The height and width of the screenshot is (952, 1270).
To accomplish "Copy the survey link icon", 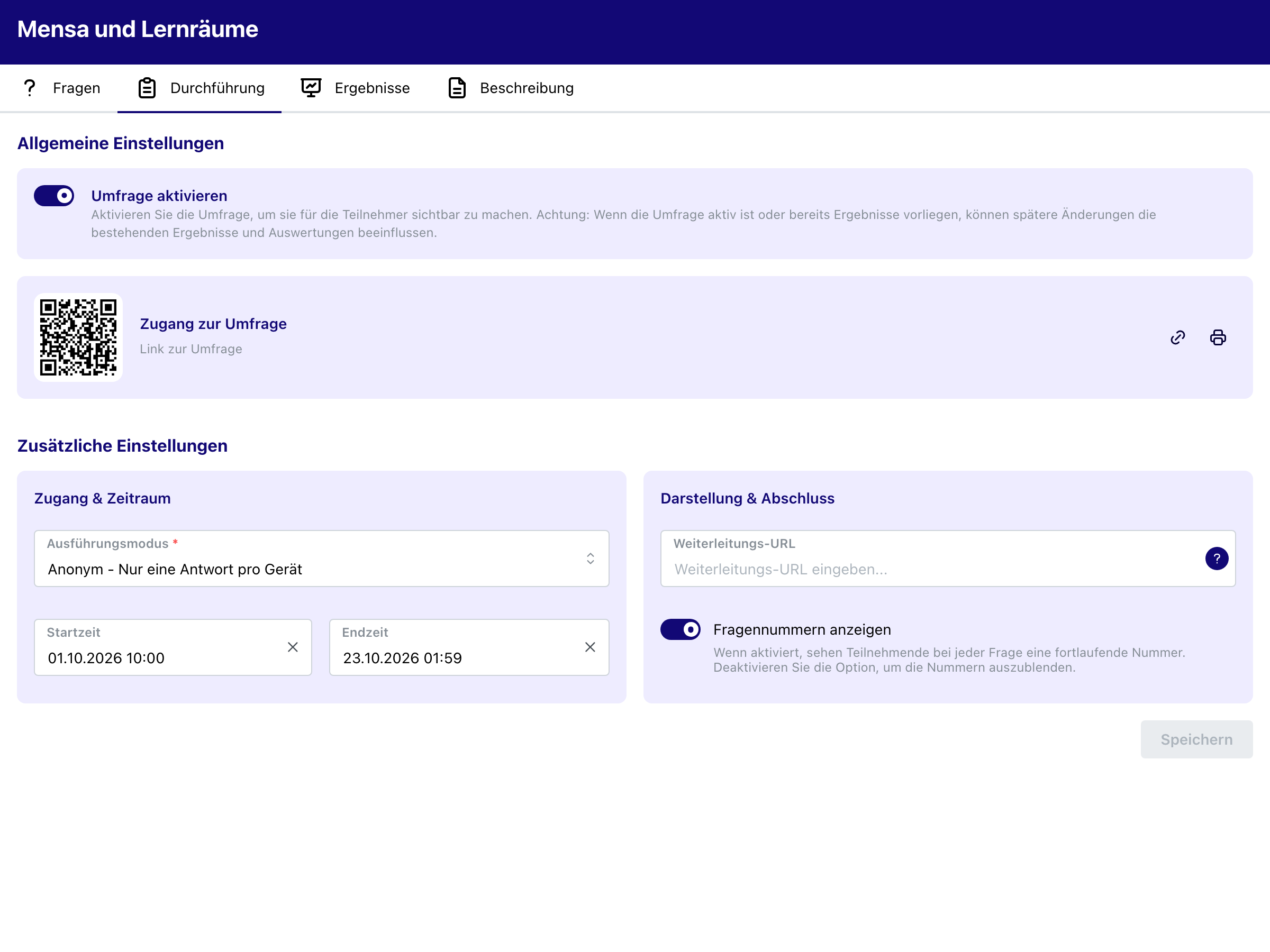I will [x=1177, y=337].
